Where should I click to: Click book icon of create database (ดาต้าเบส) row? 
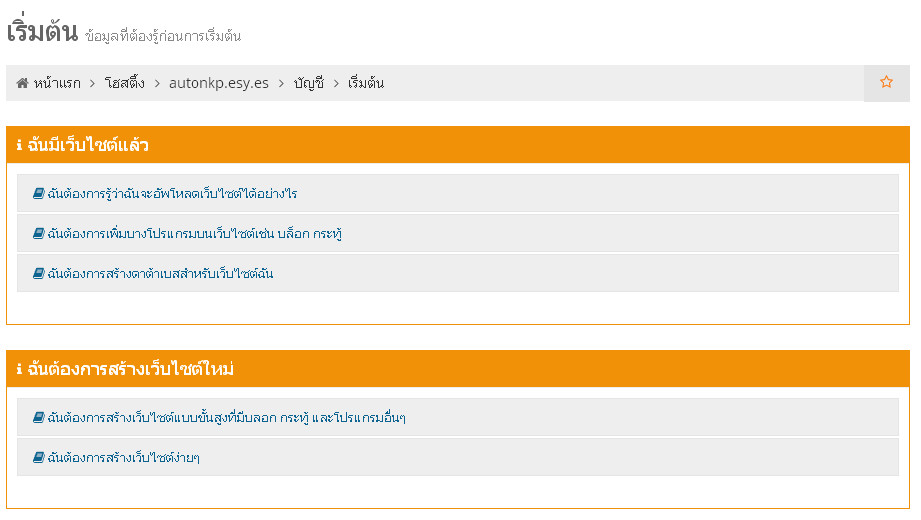pyautogui.click(x=38, y=273)
